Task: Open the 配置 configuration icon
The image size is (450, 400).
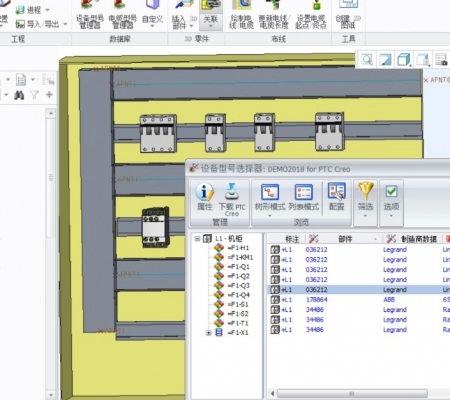Action: [336, 197]
